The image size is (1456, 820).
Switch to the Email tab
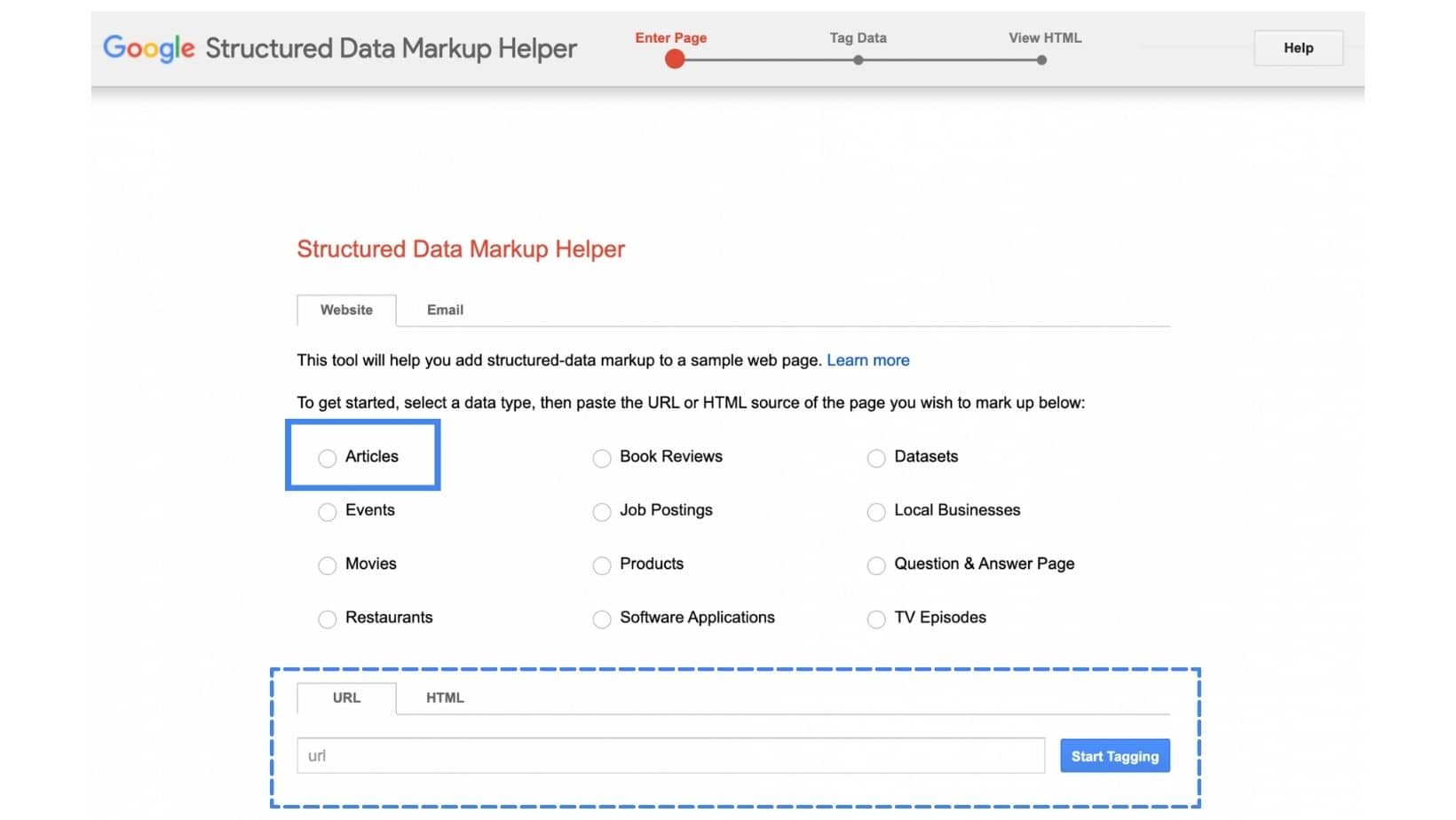444,310
